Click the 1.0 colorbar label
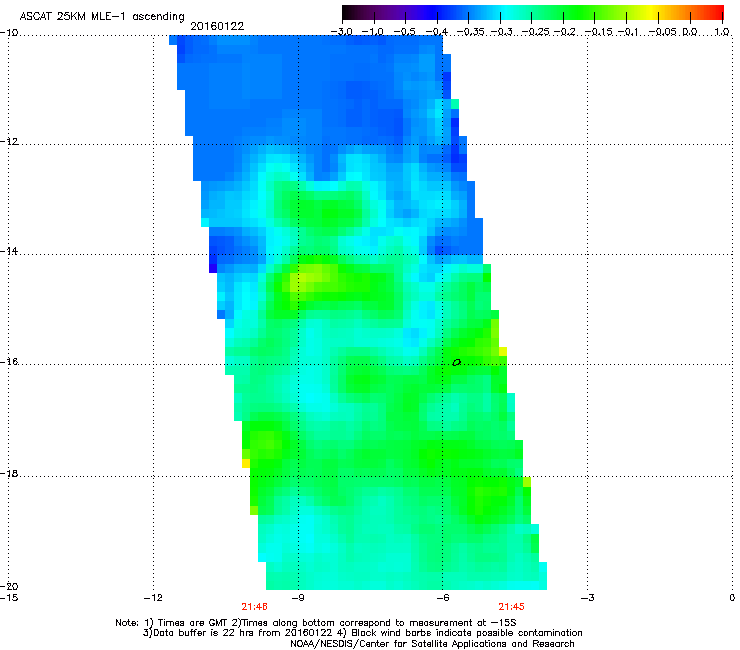740x650 pixels. tap(722, 32)
